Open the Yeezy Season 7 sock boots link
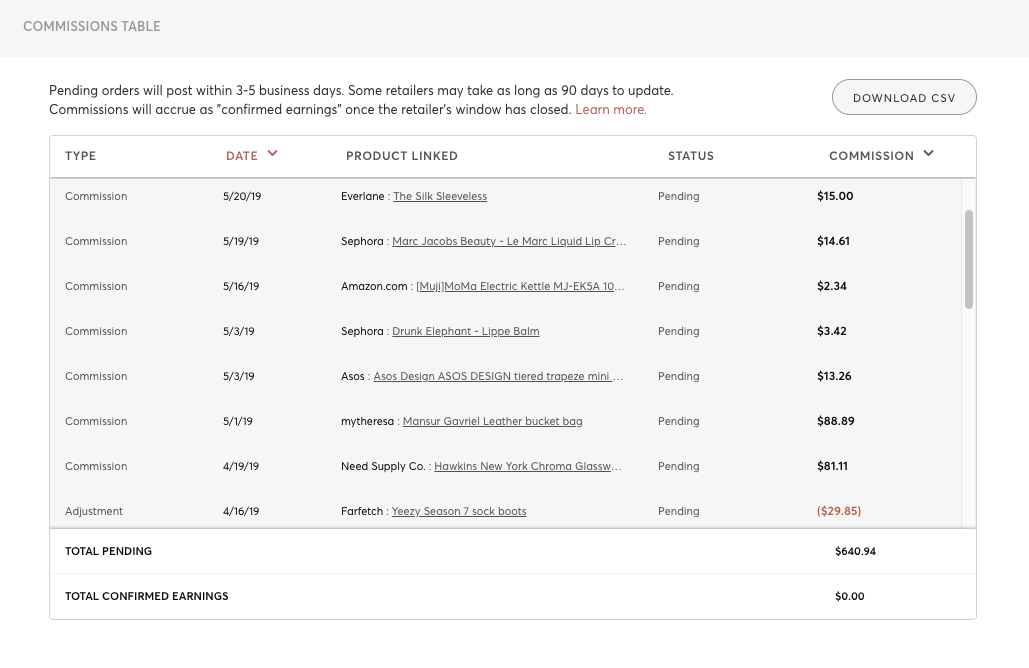The width and height of the screenshot is (1029, 668). (x=459, y=512)
